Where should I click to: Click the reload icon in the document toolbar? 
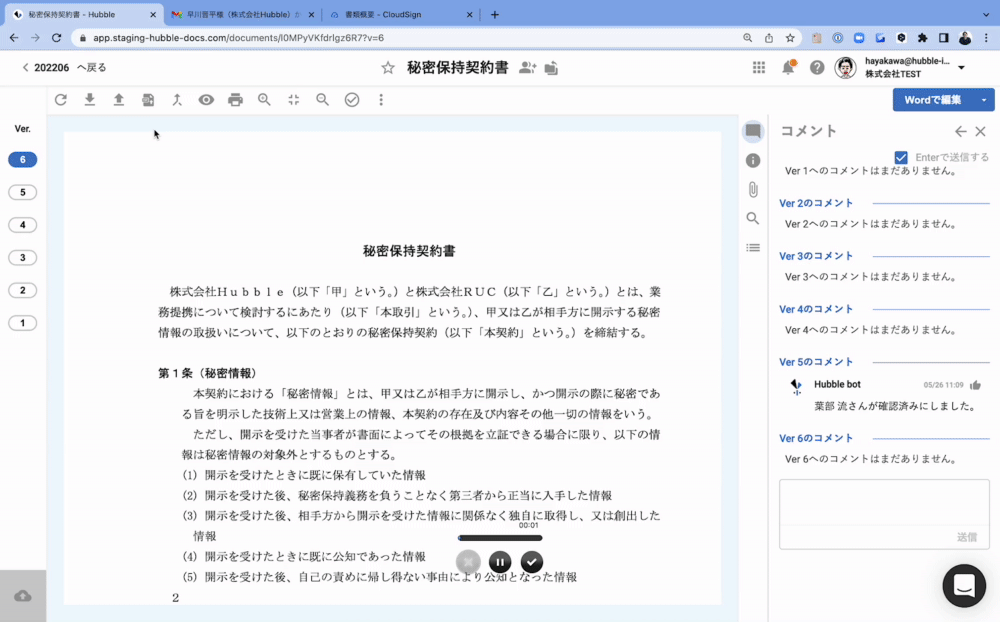61,100
